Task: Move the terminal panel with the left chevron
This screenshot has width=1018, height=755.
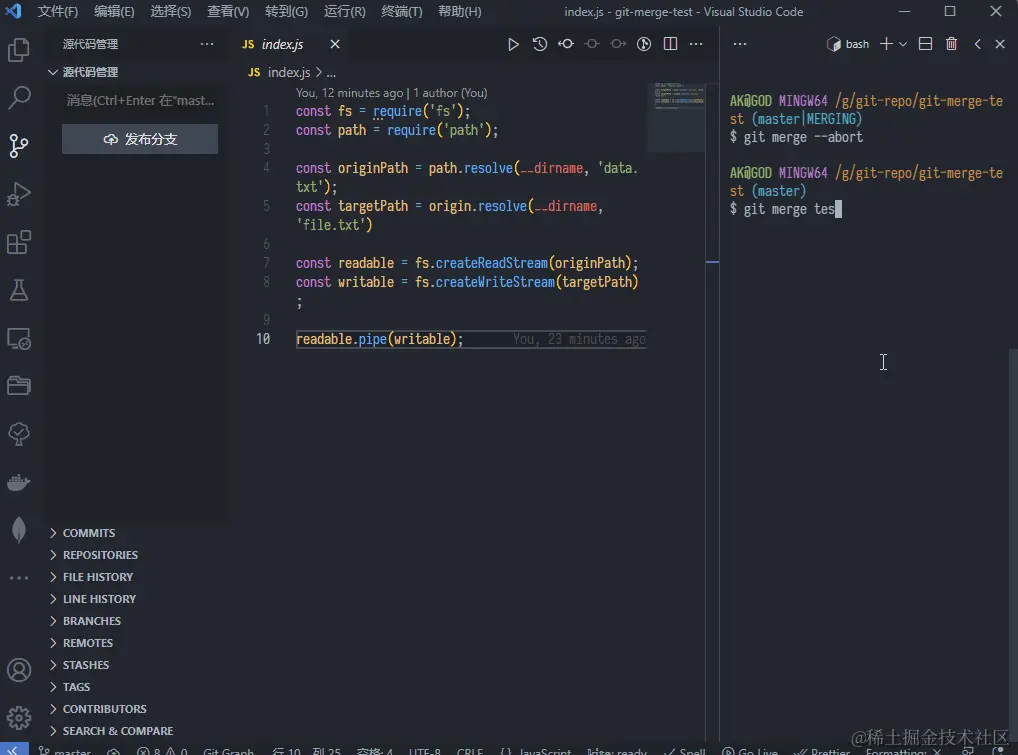Action: [x=977, y=44]
